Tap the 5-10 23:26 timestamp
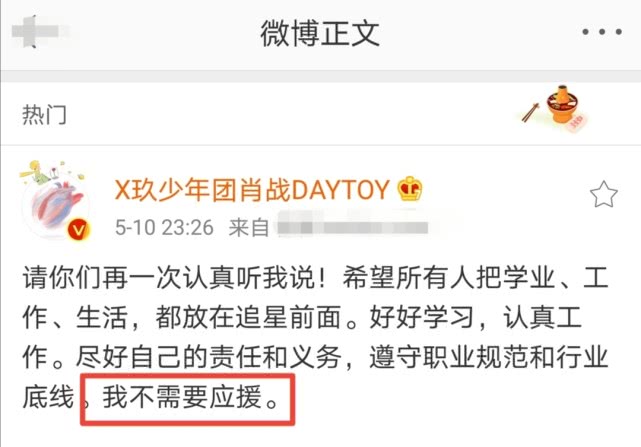Image resolution: width=641 pixels, height=447 pixels. pos(164,227)
